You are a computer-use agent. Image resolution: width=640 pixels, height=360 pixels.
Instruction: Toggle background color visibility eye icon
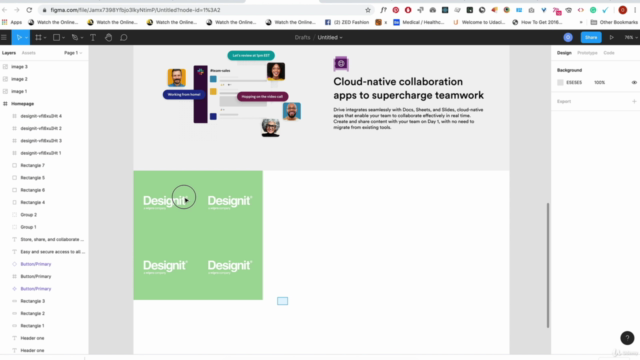pos(634,82)
